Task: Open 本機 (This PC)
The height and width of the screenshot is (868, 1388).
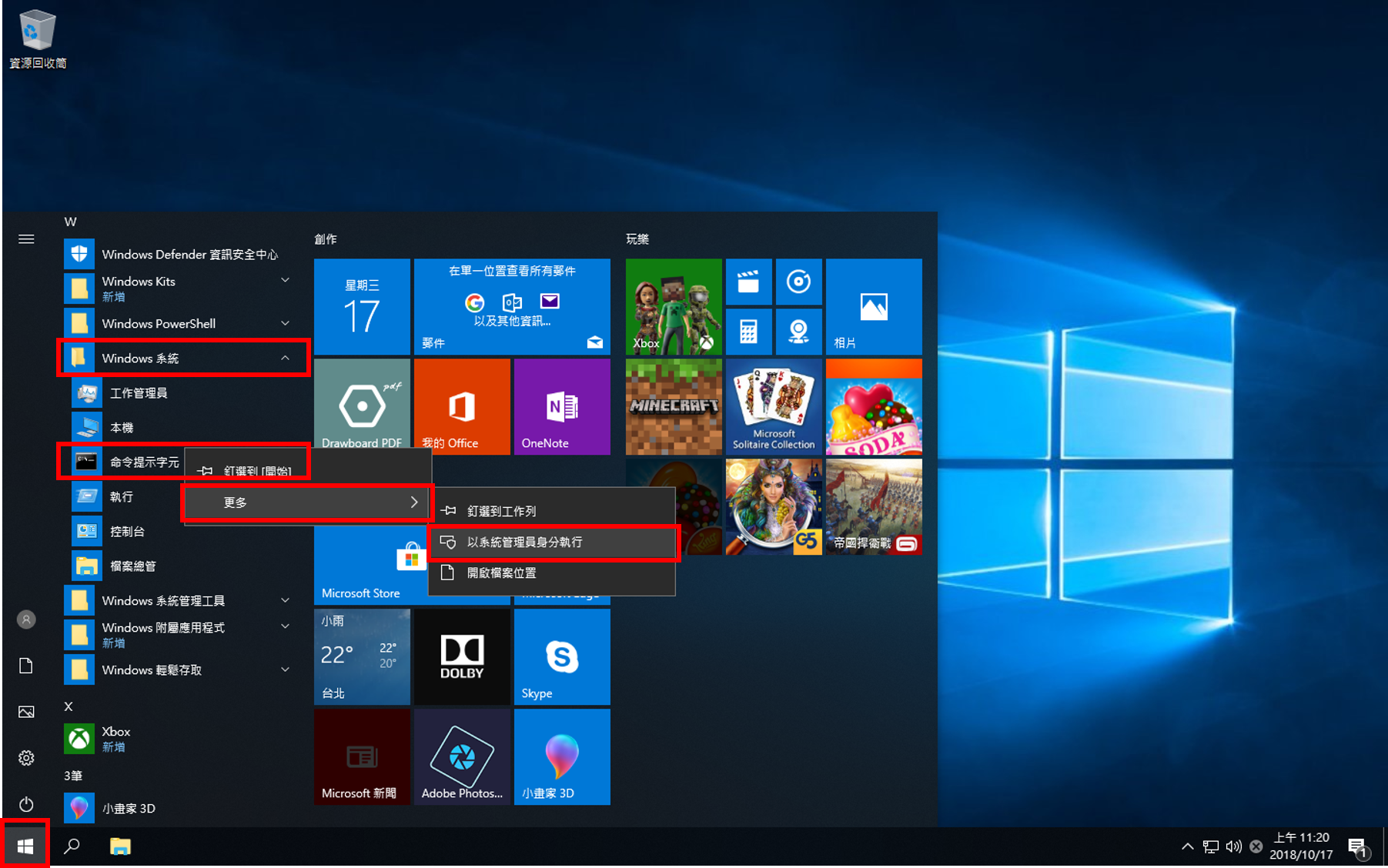Action: tap(181, 427)
